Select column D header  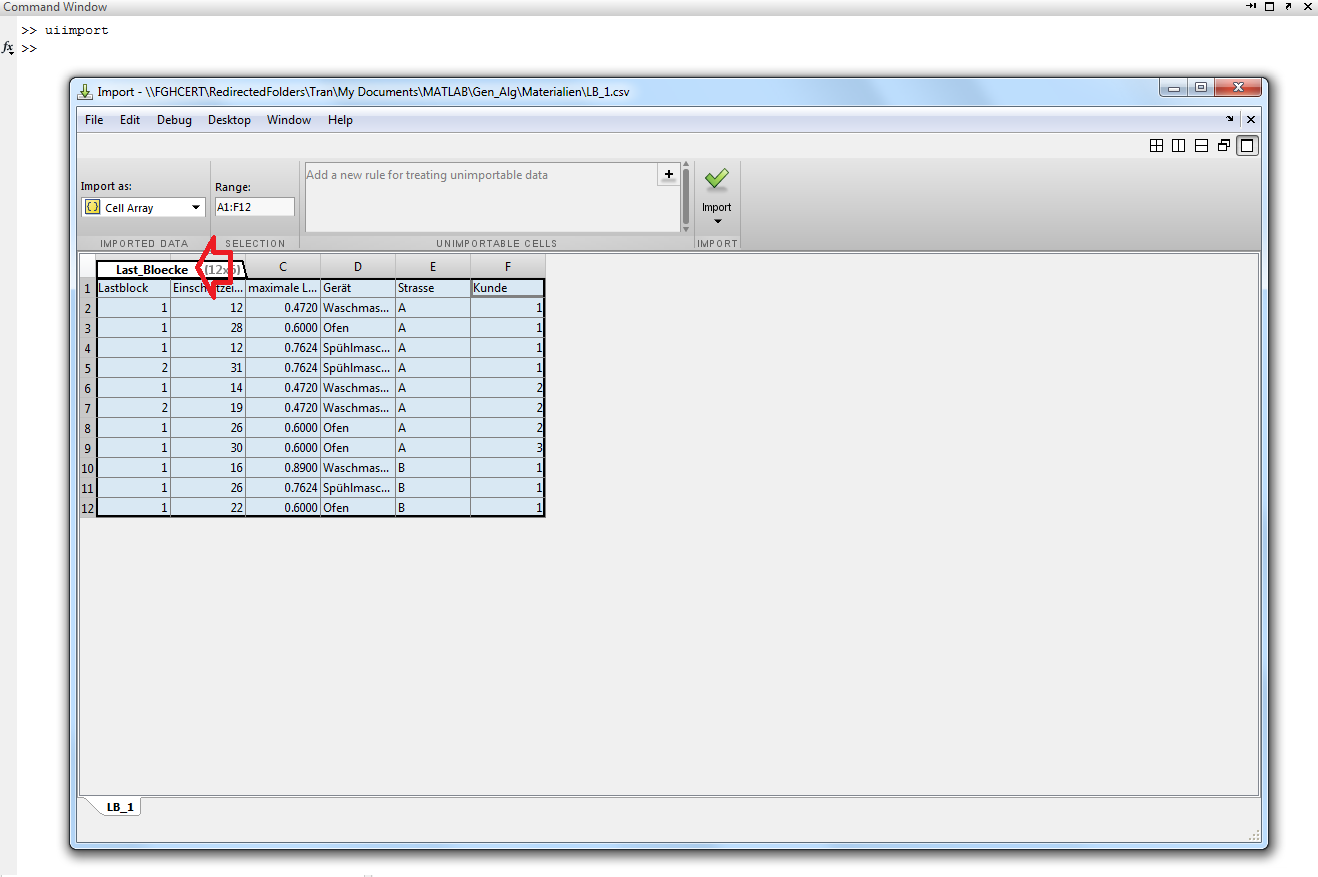click(x=358, y=267)
